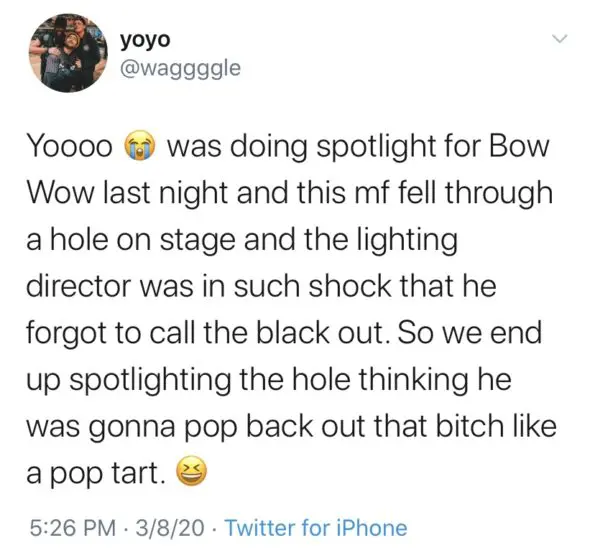This screenshot has height=553, width=595.
Task: Open the Twitter for iPhone source link
Action: tap(316, 528)
